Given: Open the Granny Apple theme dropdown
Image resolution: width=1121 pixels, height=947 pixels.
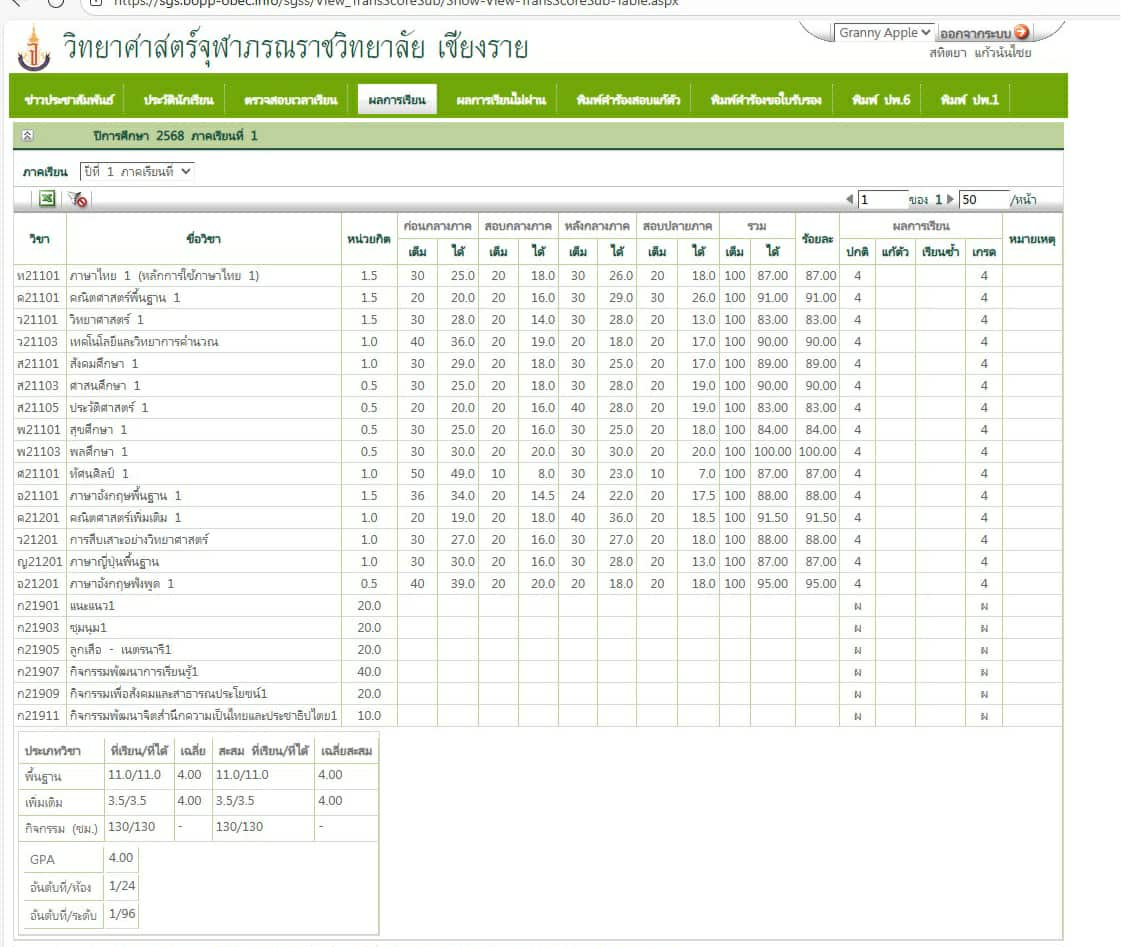Looking at the screenshot, I should pos(884,33).
